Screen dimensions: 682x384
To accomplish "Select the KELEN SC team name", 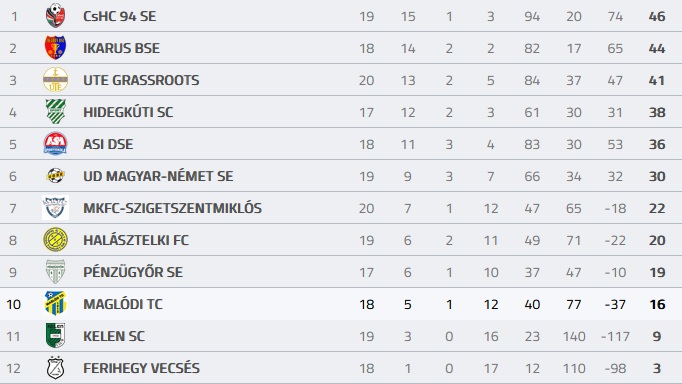I will point(114,336).
